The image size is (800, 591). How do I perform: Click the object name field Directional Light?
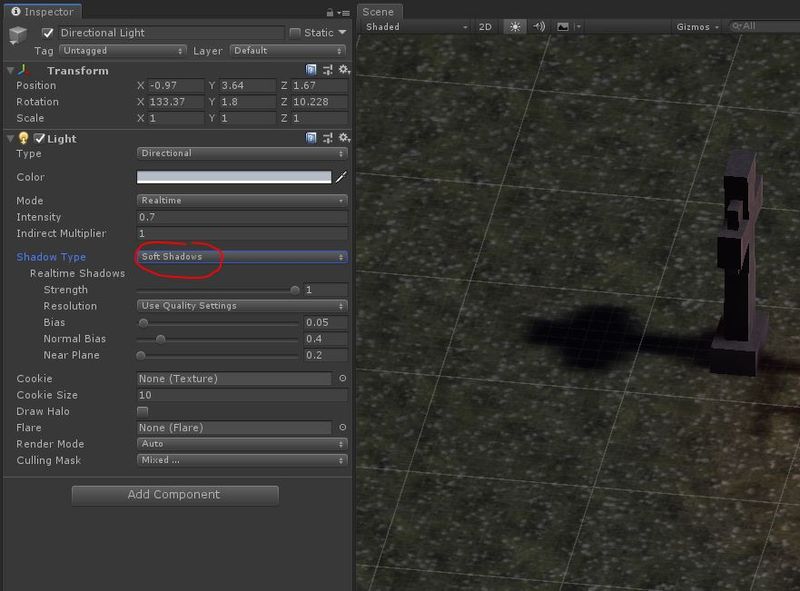(x=171, y=33)
